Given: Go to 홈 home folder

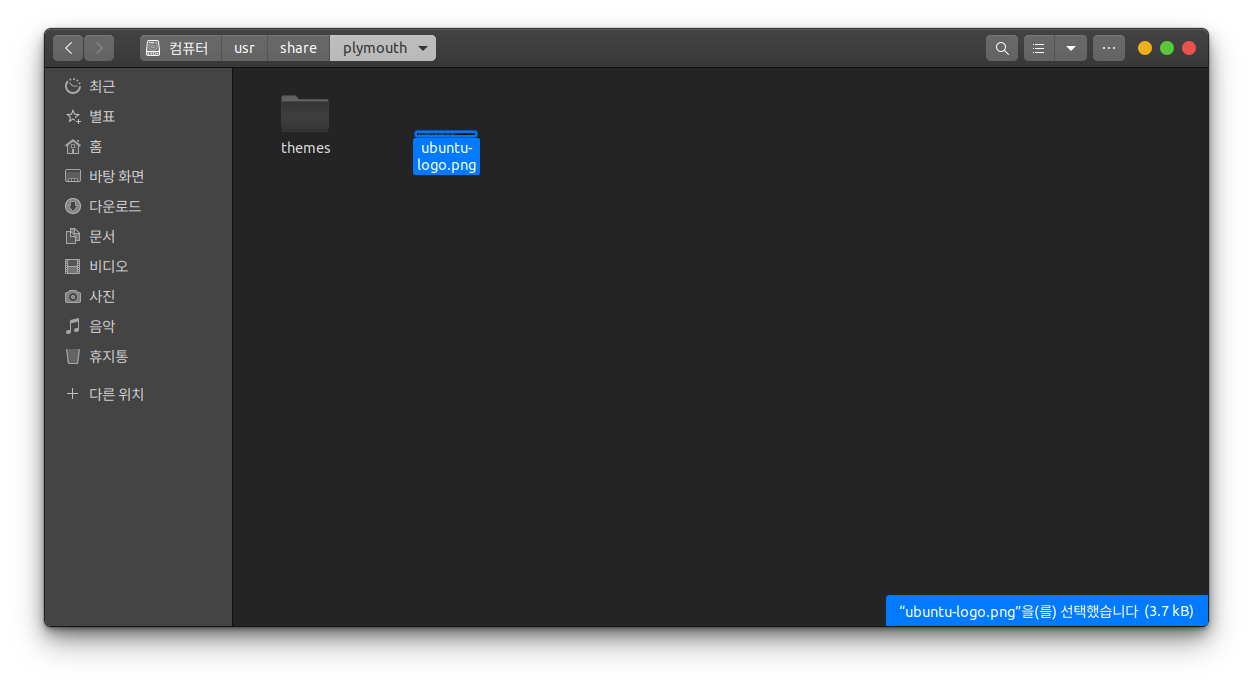Looking at the screenshot, I should click(95, 146).
